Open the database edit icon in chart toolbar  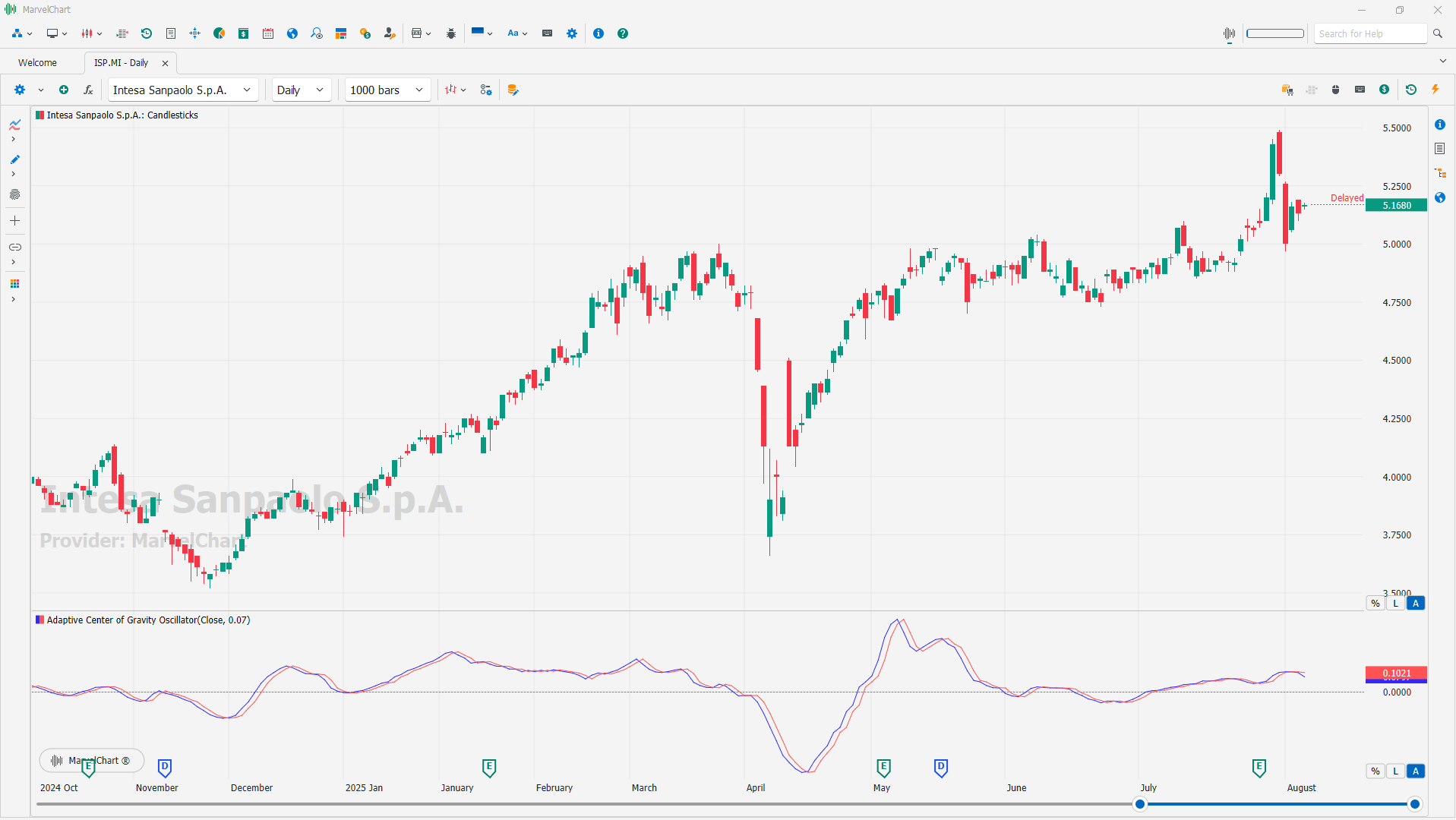point(513,90)
